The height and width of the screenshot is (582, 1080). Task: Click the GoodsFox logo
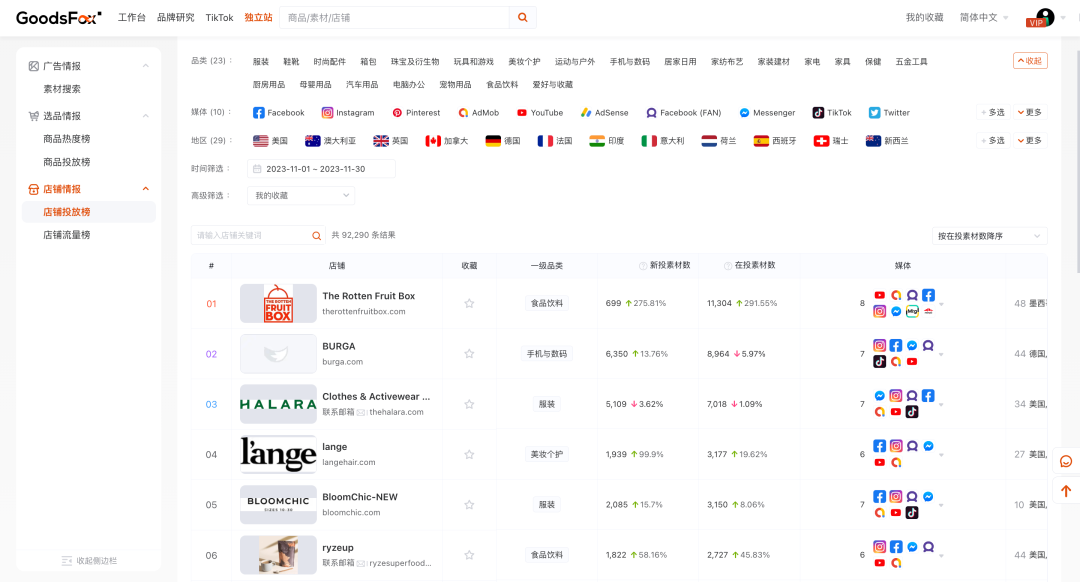tap(59, 17)
